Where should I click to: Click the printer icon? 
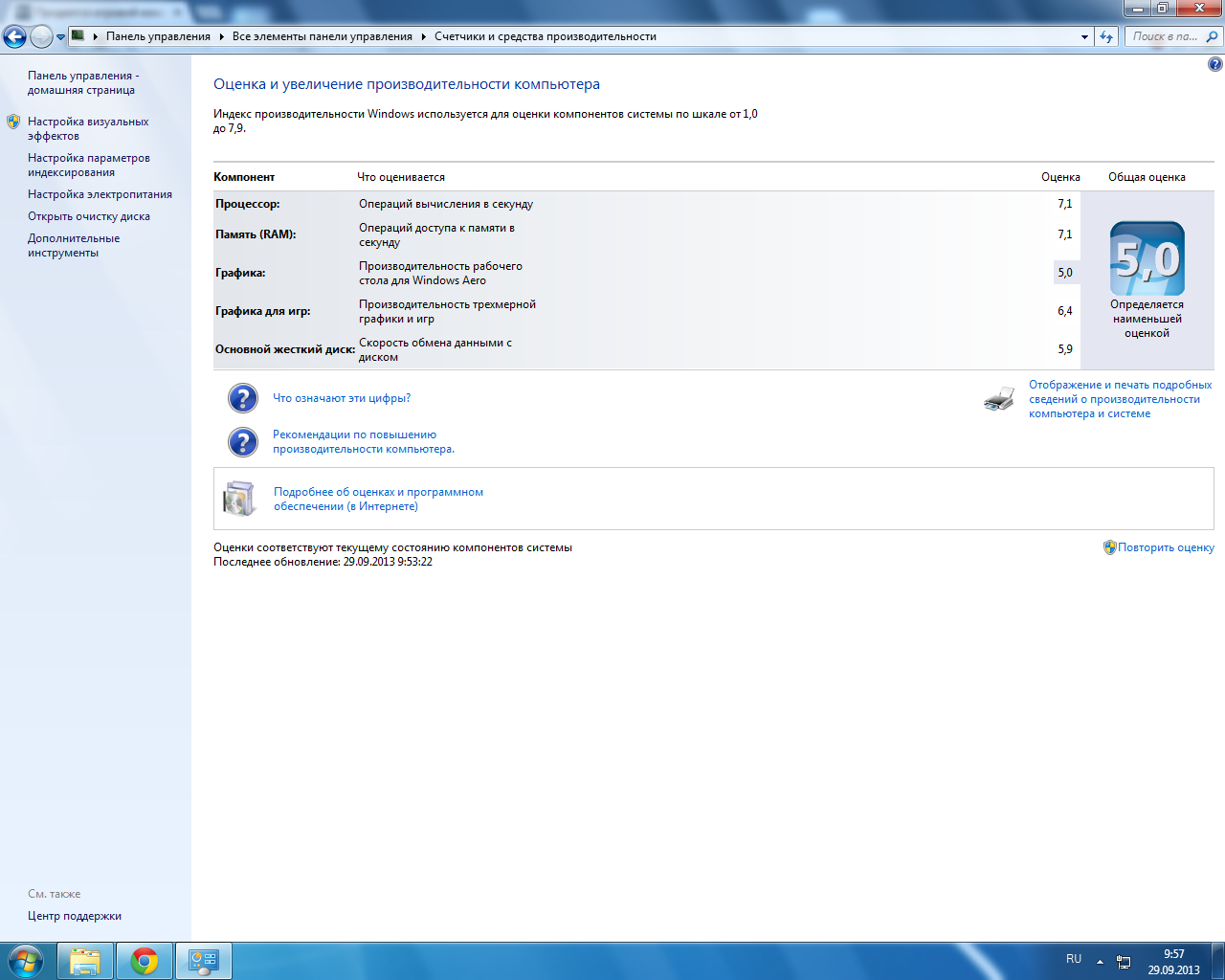click(999, 399)
